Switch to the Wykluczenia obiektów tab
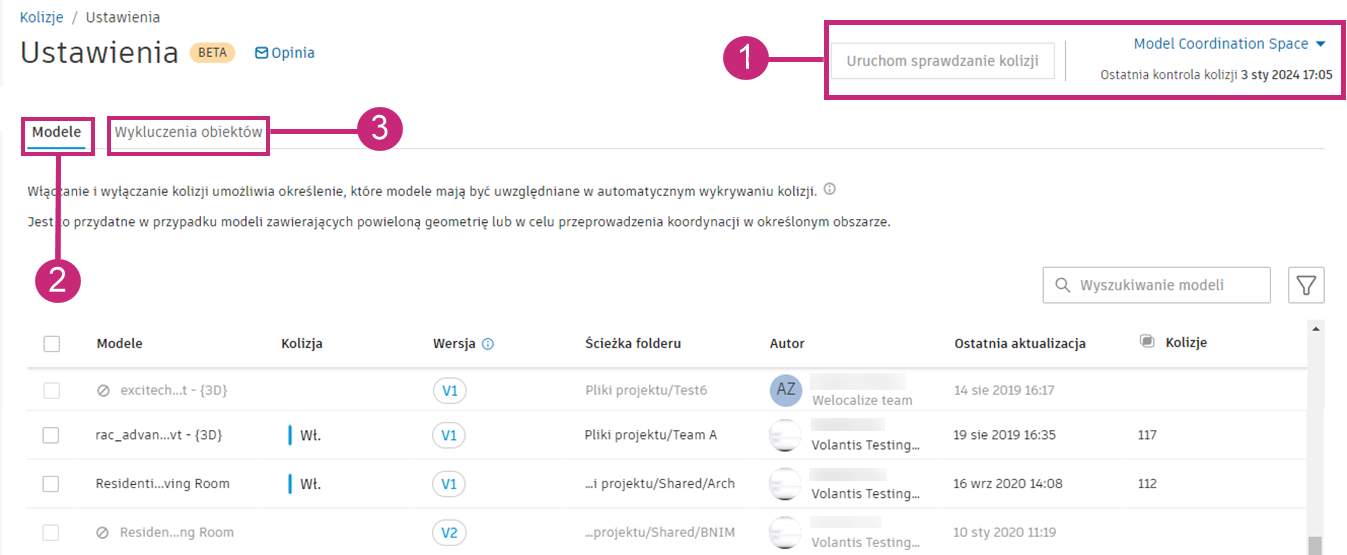The width and height of the screenshot is (1347, 555). tap(189, 132)
